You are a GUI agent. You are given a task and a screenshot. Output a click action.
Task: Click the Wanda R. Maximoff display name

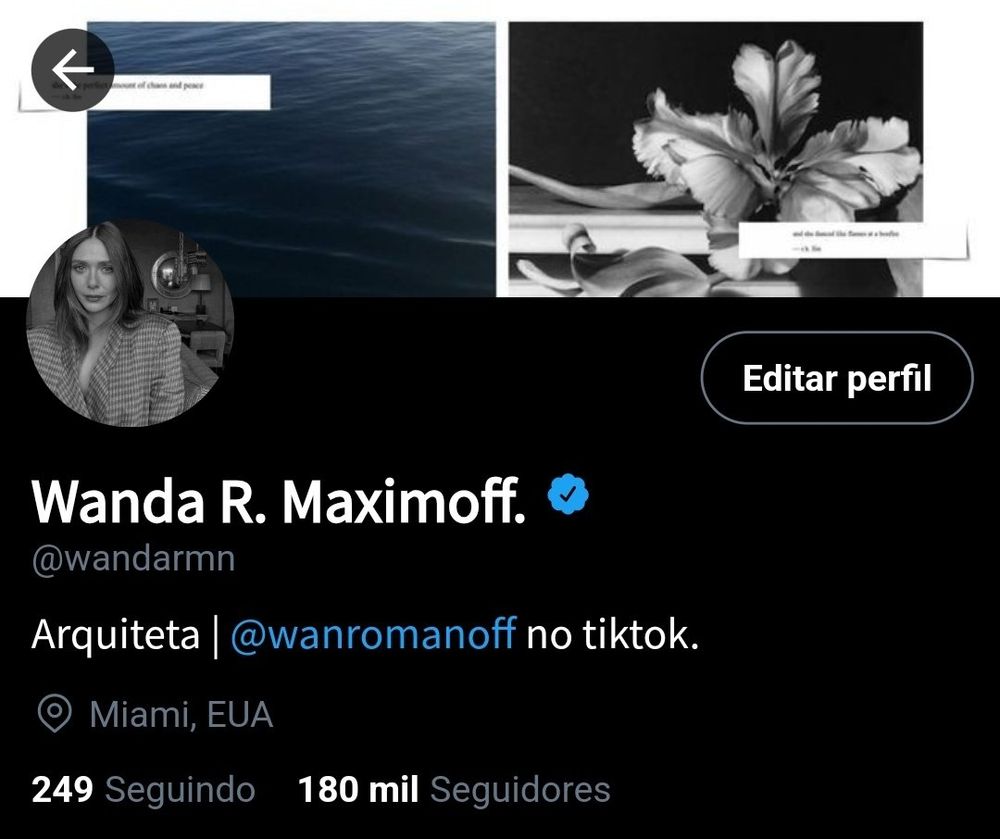pos(279,501)
